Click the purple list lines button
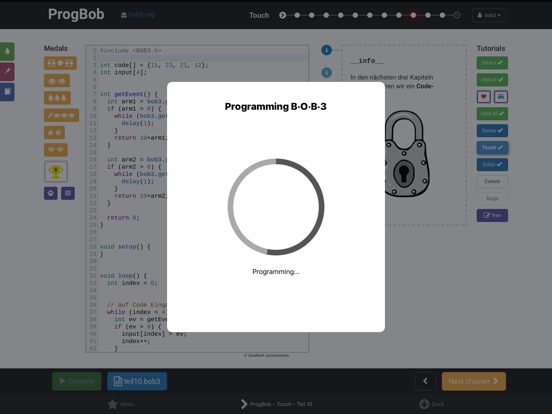Screen dimensions: 552x414 [68, 193]
